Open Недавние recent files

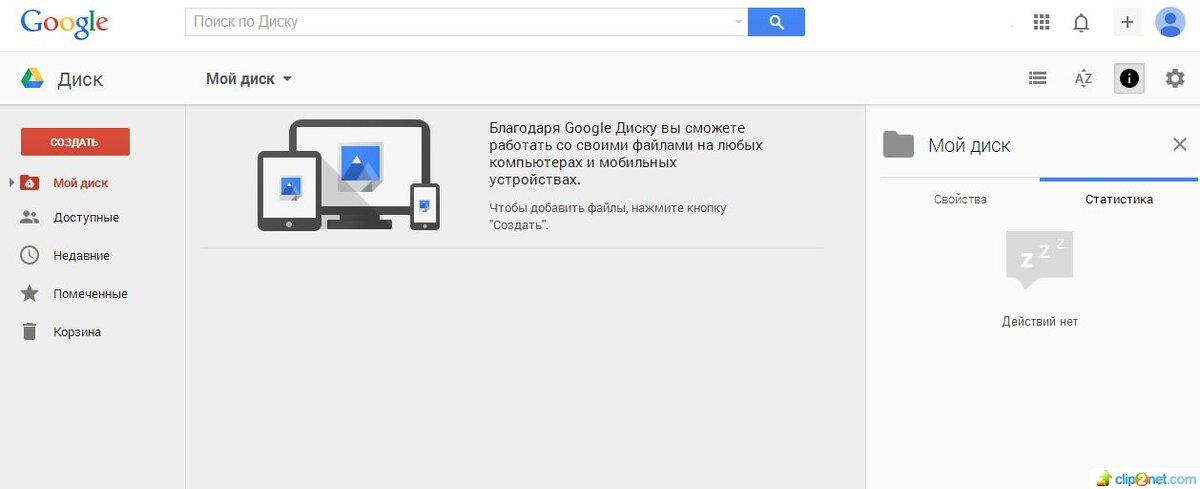click(81, 255)
